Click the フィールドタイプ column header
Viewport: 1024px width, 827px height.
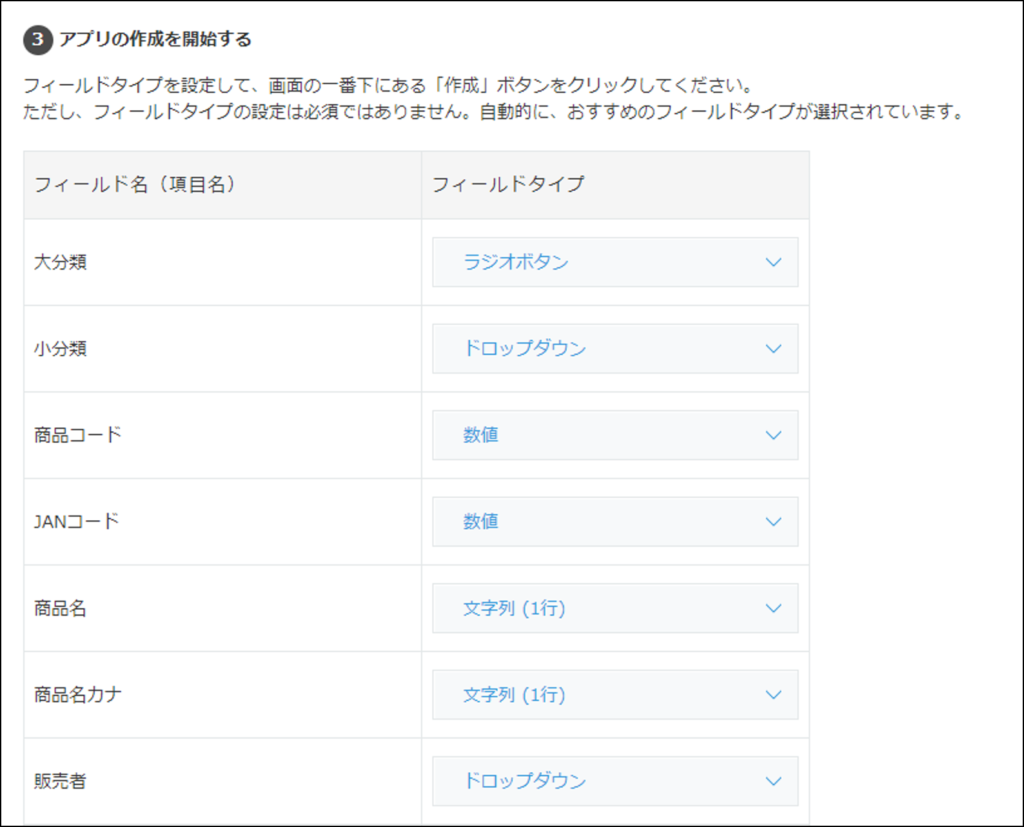[x=615, y=185]
